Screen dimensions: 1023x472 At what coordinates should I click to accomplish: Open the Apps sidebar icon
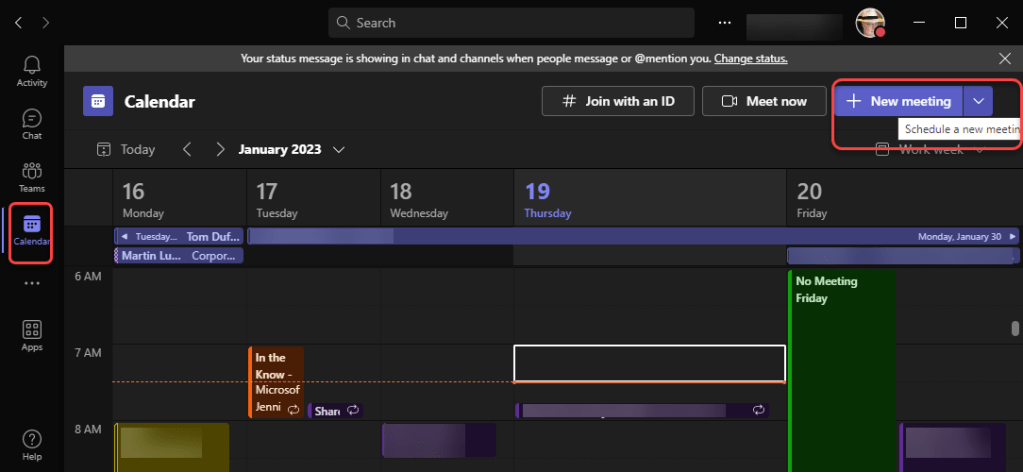[32, 335]
